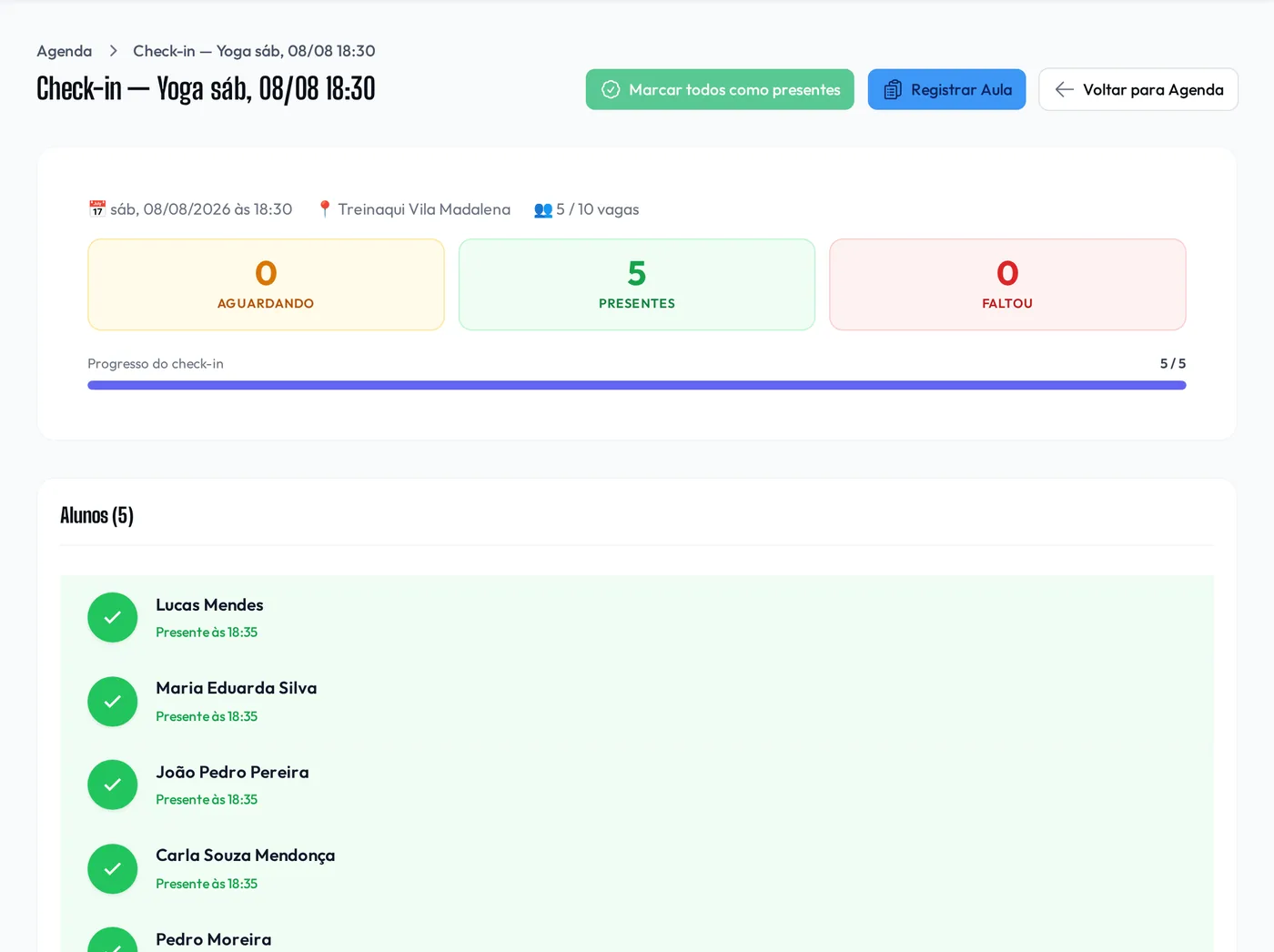This screenshot has width=1274, height=952.
Task: Toggle Lucas Mendes presence check
Action: coord(113,618)
